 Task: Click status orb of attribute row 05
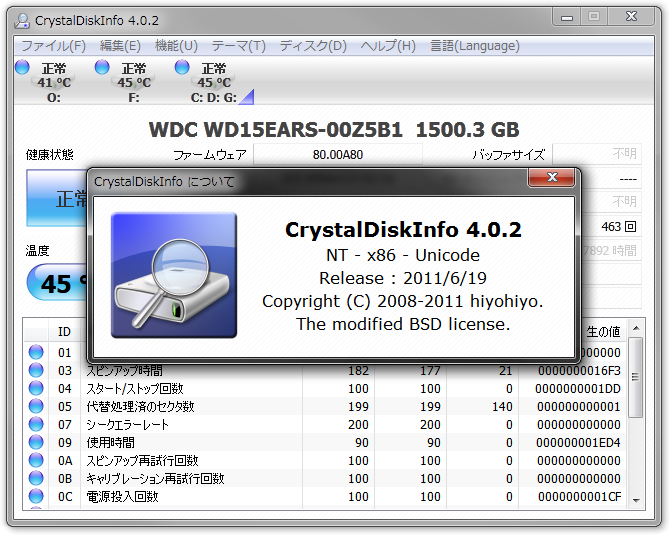36,406
